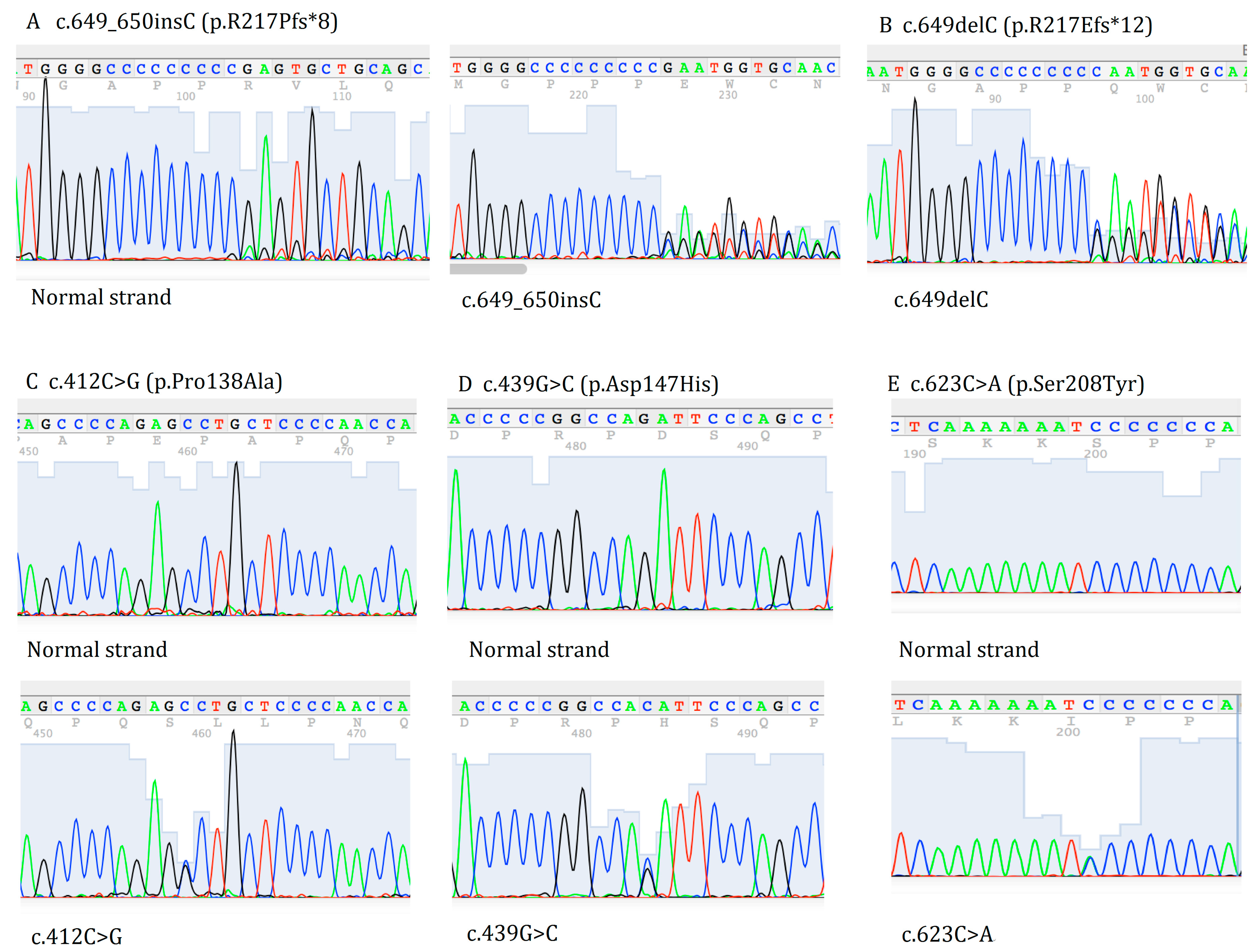Select the panel C title c.412C>G (p.Pro138Ala)
This screenshot has width=1260, height=952.
click(166, 381)
